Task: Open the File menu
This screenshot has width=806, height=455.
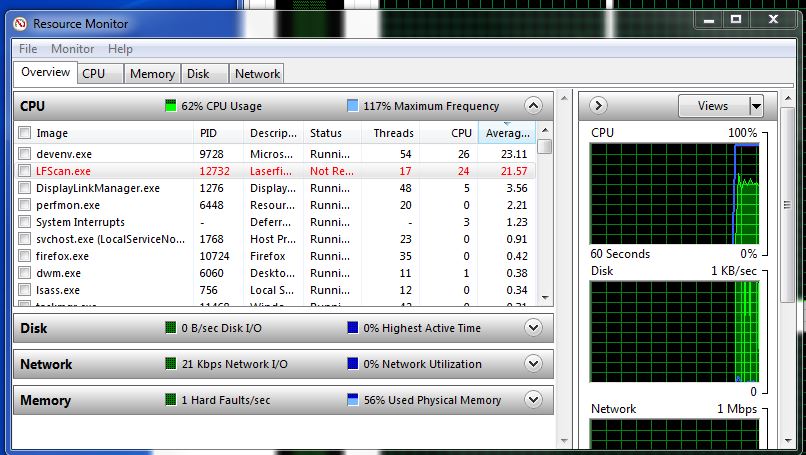Action: pos(28,49)
